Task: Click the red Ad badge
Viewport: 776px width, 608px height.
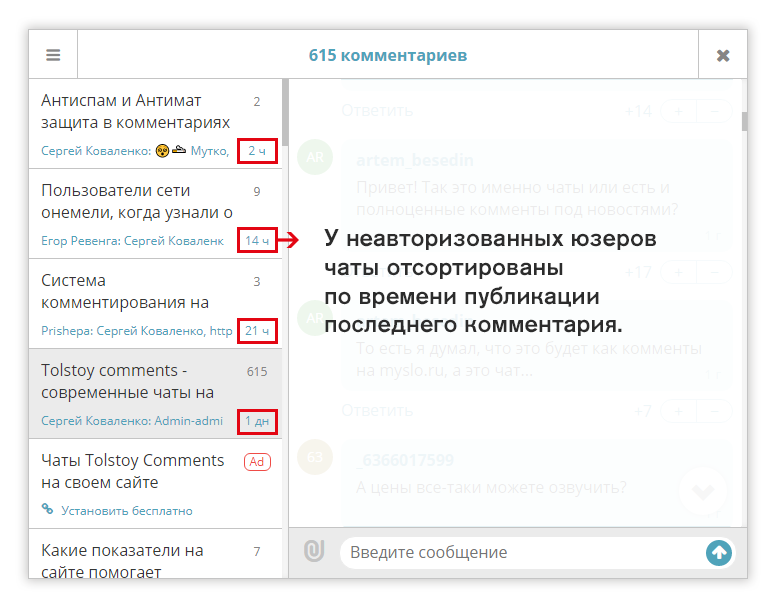Action: [257, 462]
